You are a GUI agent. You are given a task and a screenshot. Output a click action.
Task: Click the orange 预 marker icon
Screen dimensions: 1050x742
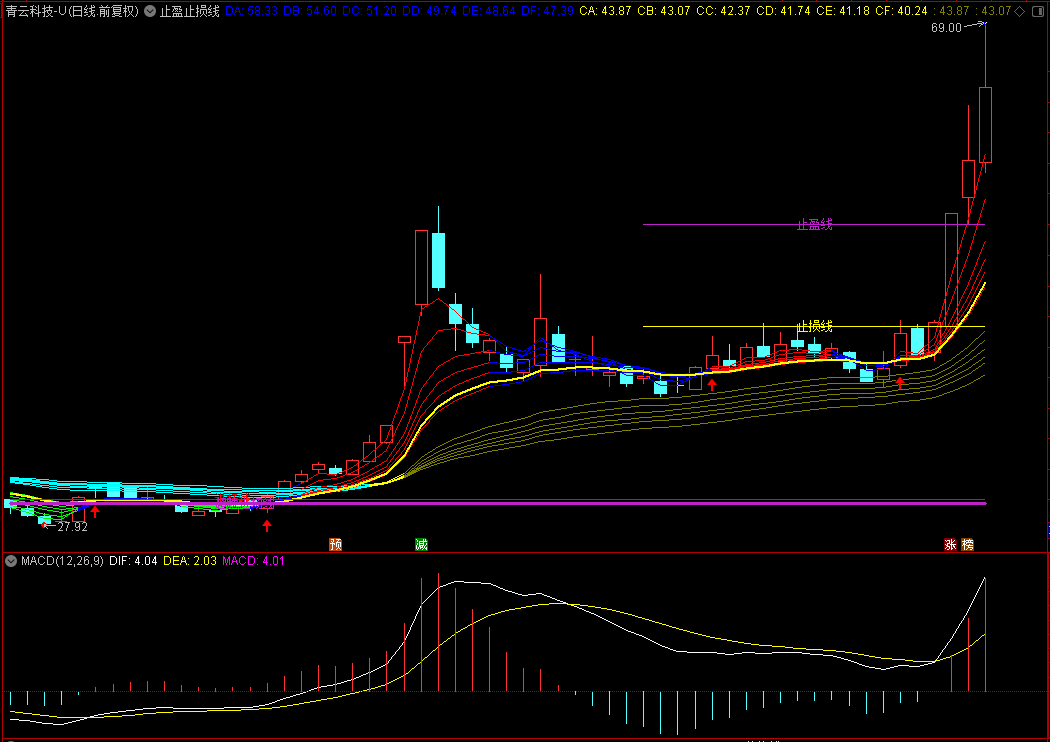coord(335,544)
